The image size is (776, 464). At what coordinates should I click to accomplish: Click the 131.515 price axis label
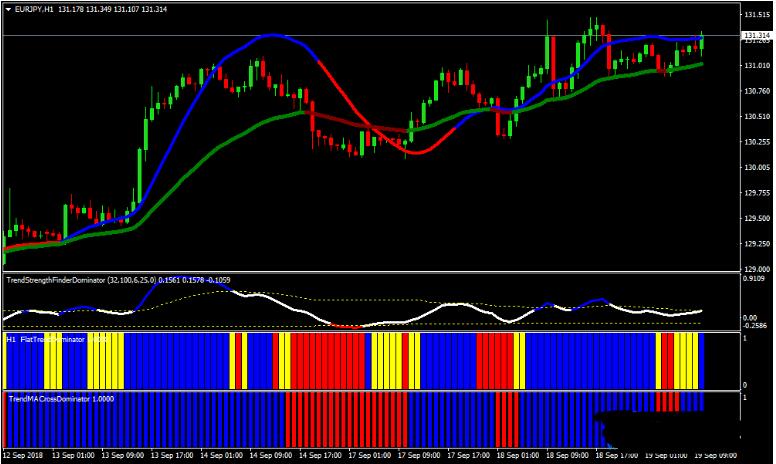click(757, 15)
